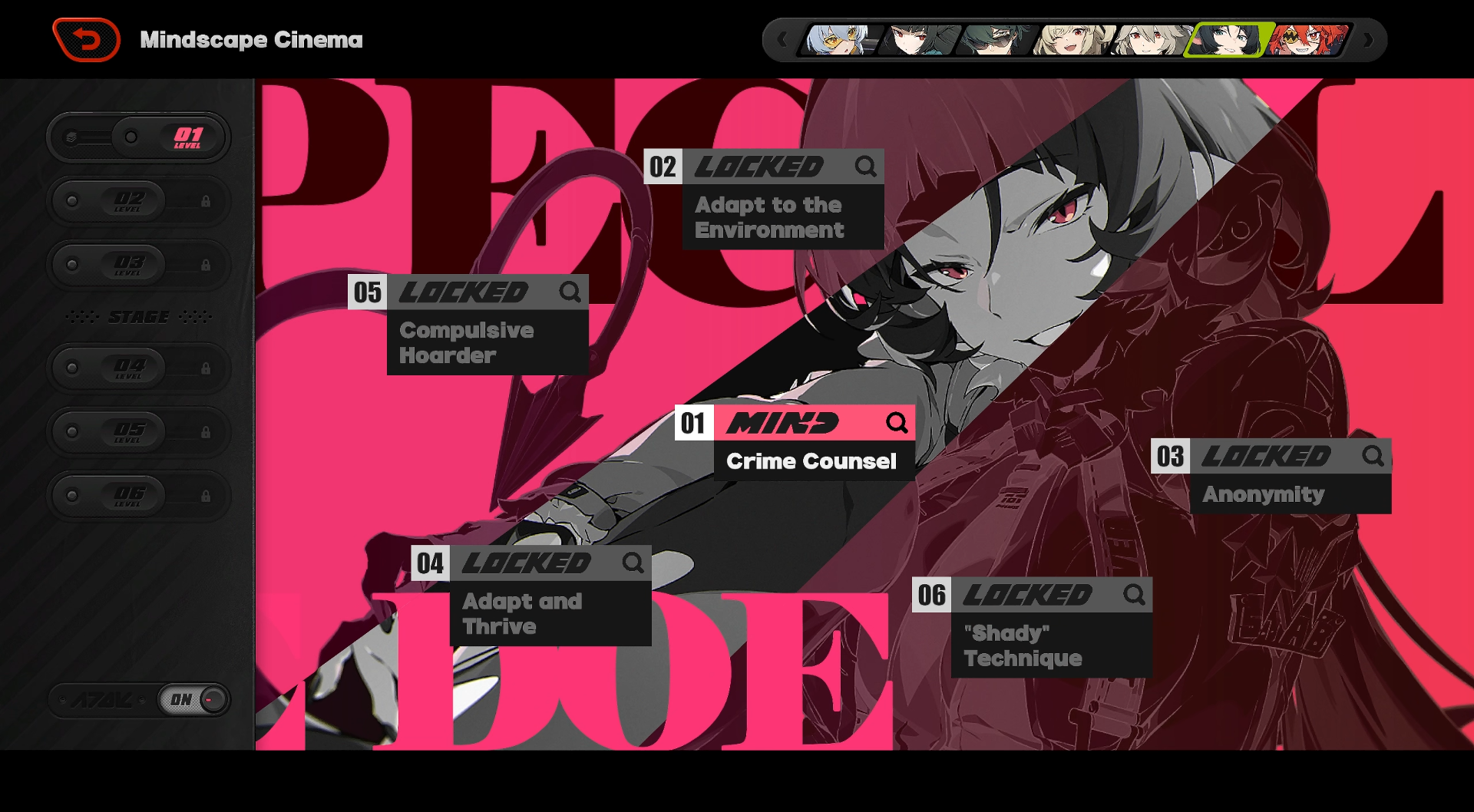Screen dimensions: 1474x812
Task: Select the highlighted black-haired agent portrait
Action: coord(1229,40)
